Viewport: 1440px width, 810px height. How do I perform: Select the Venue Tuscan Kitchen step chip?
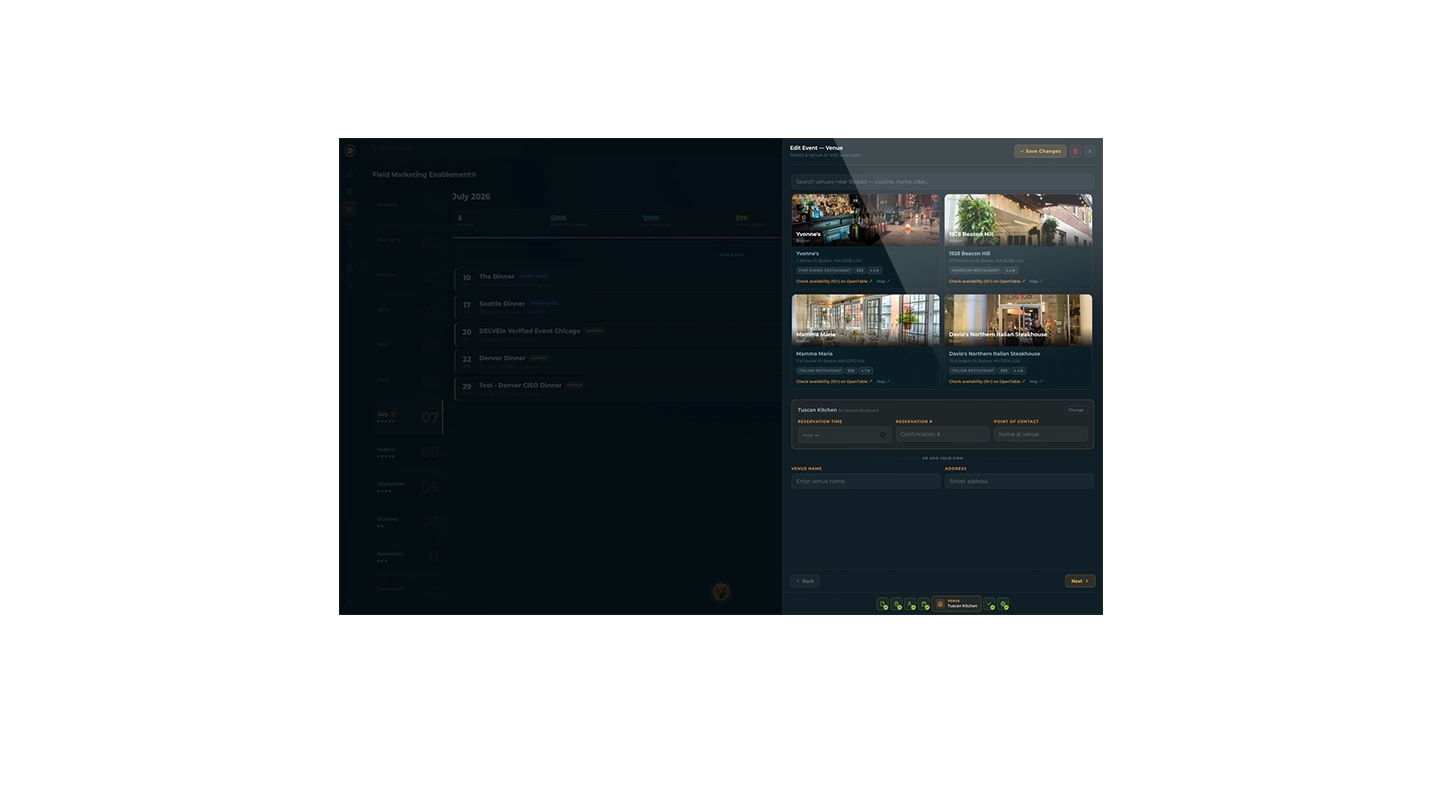(956, 604)
